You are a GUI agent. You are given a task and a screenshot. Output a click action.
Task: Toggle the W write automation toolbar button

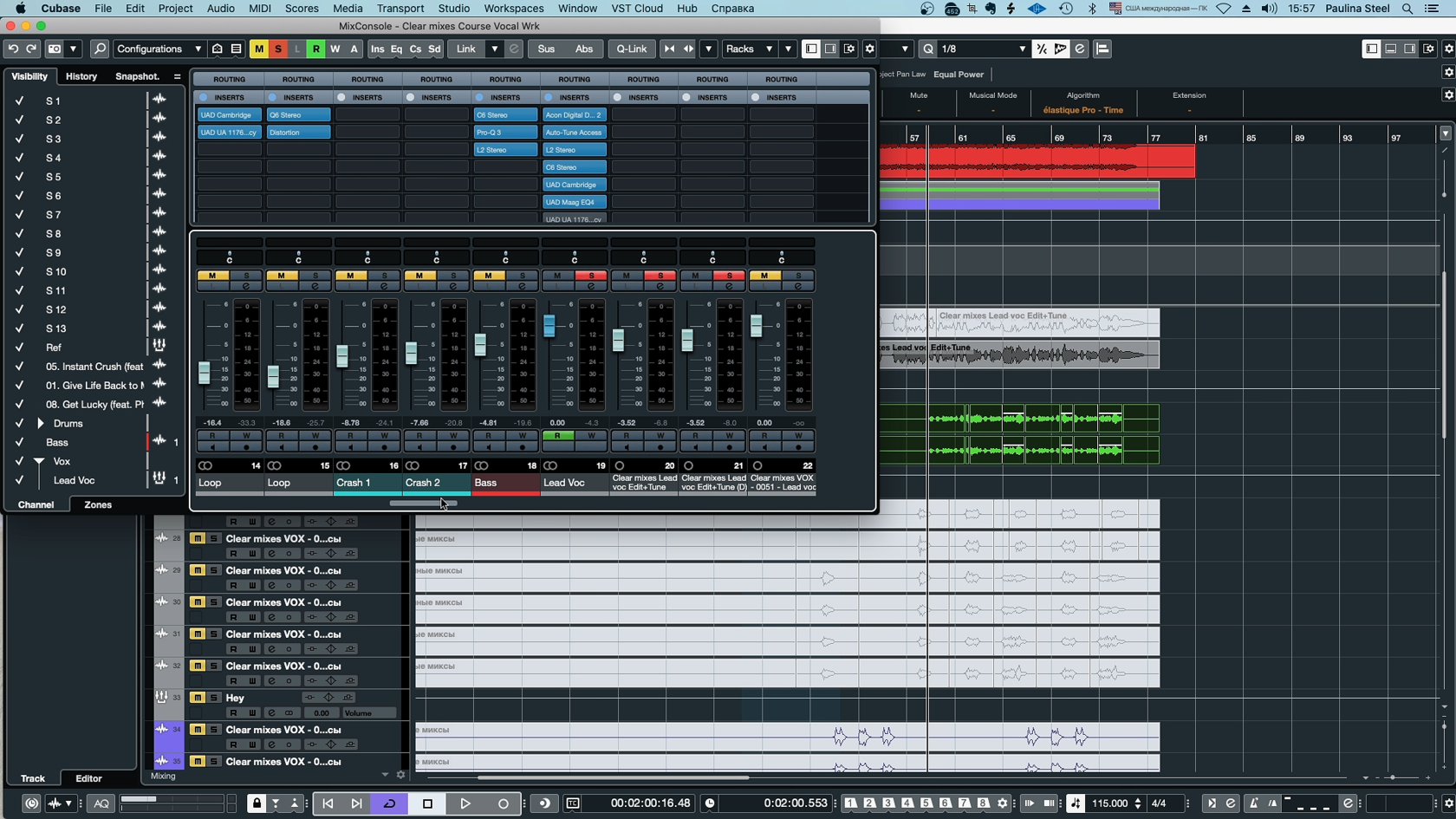[x=335, y=49]
